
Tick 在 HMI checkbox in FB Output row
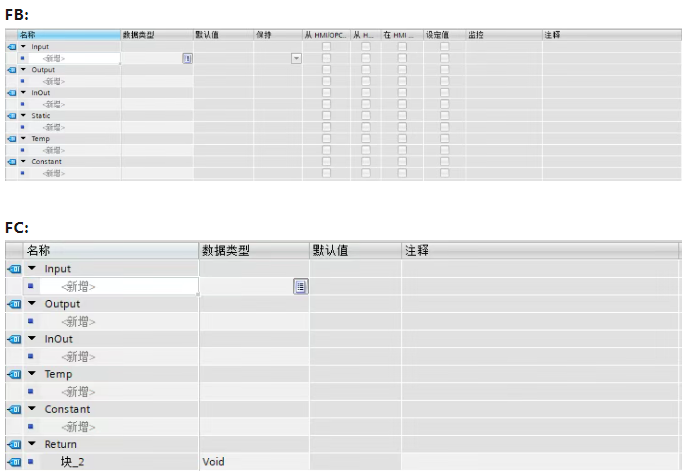pos(402,70)
